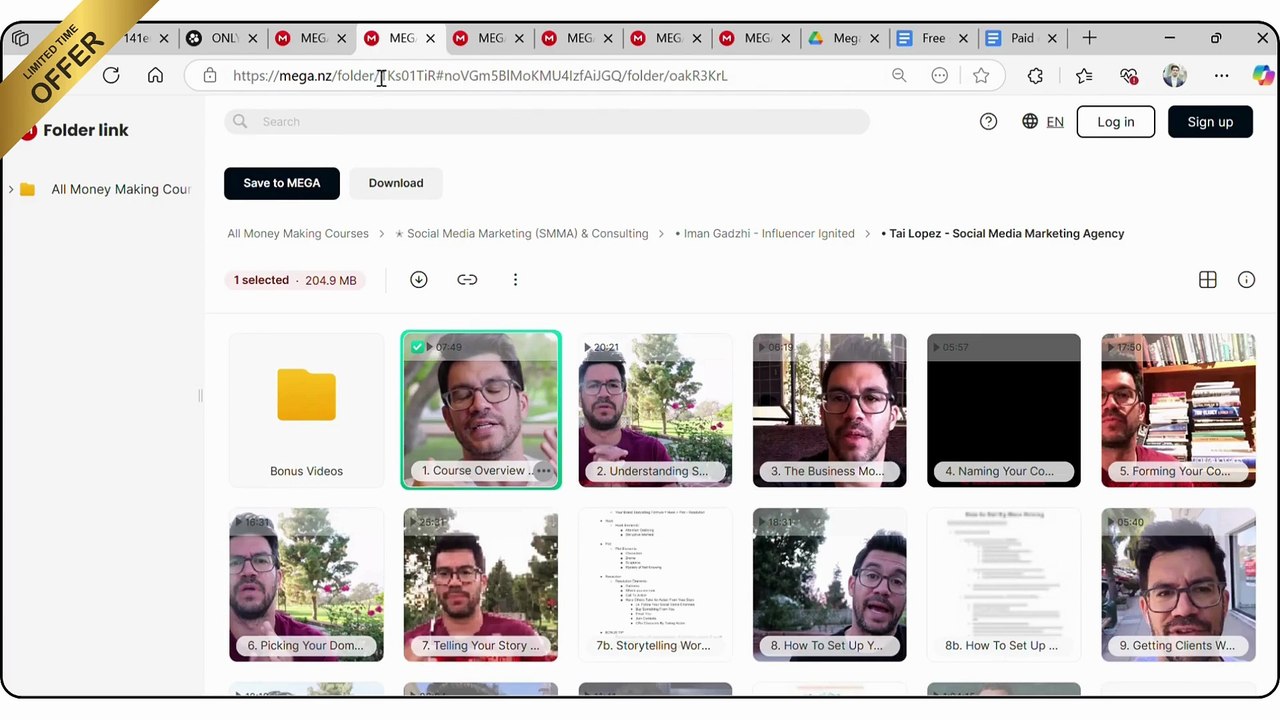Image resolution: width=1280 pixels, height=720 pixels.
Task: Click the Search input field
Action: click(x=547, y=122)
